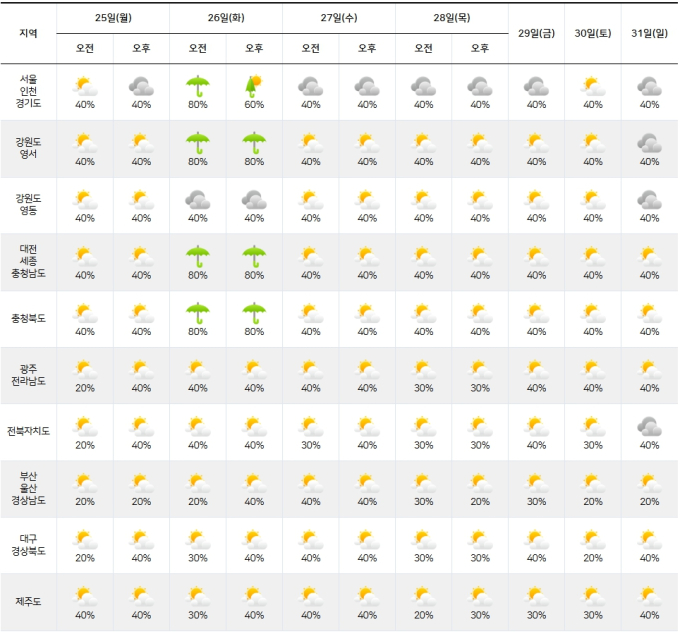Click the 강원도 영서 region label
This screenshot has width=680, height=634.
pos(29,148)
